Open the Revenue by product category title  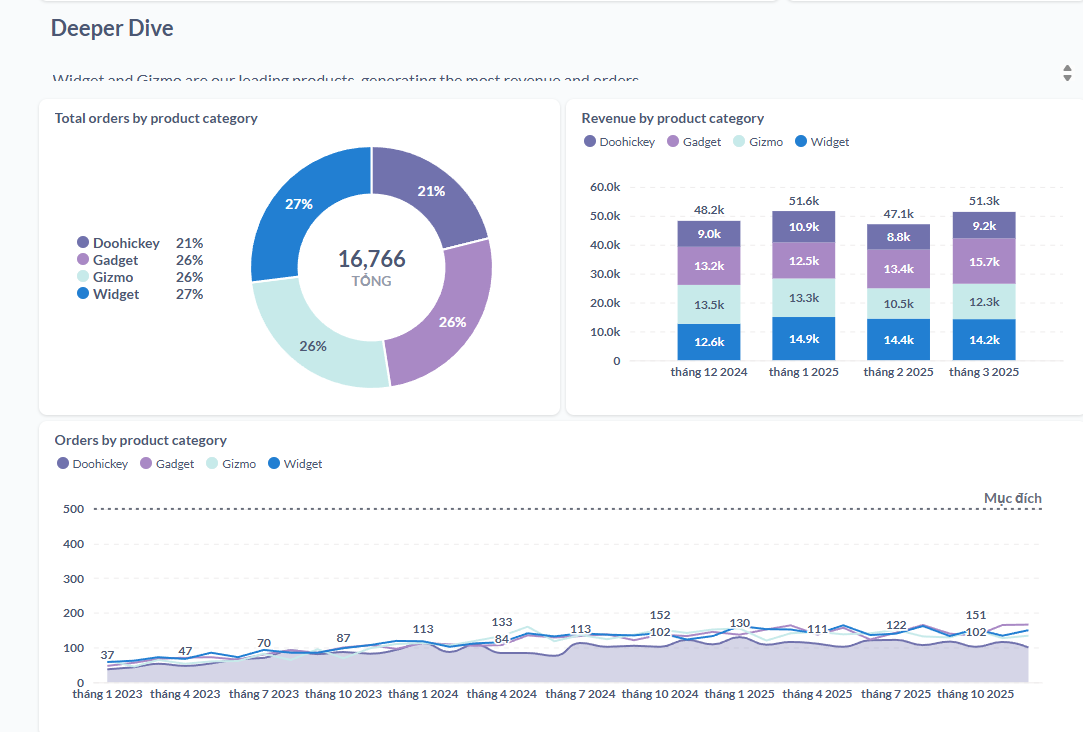672,118
